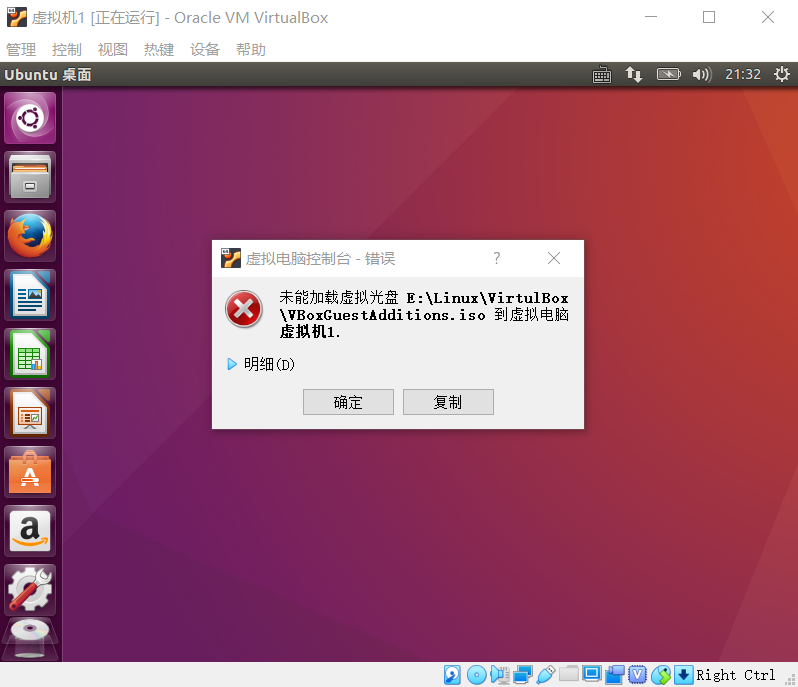The width and height of the screenshot is (798, 687).
Task: Click the Ubuntu 桌面 panel title
Action: click(x=48, y=75)
